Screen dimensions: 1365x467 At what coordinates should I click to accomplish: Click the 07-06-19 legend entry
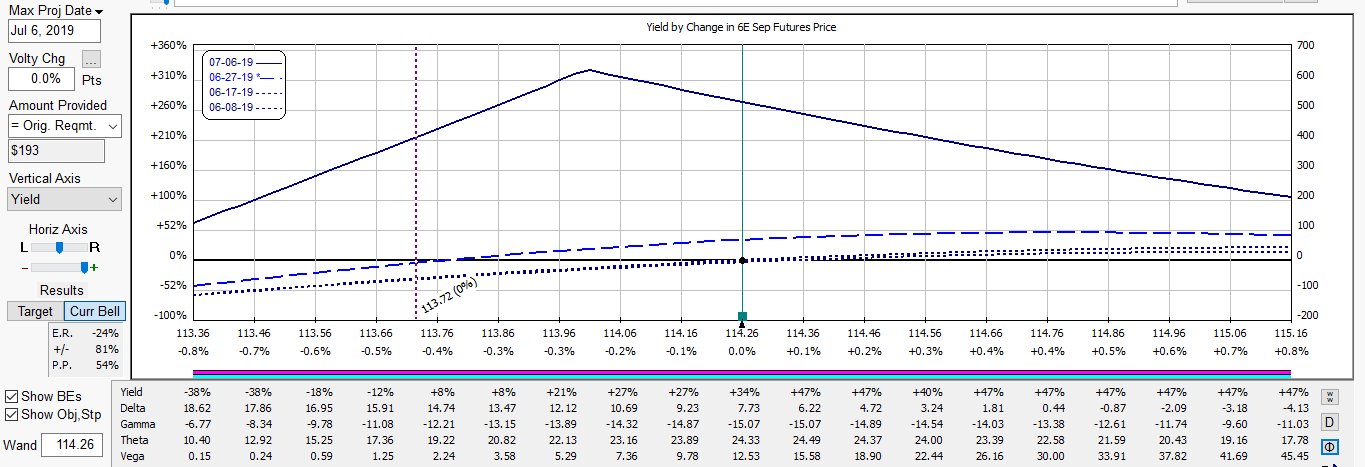(245, 62)
